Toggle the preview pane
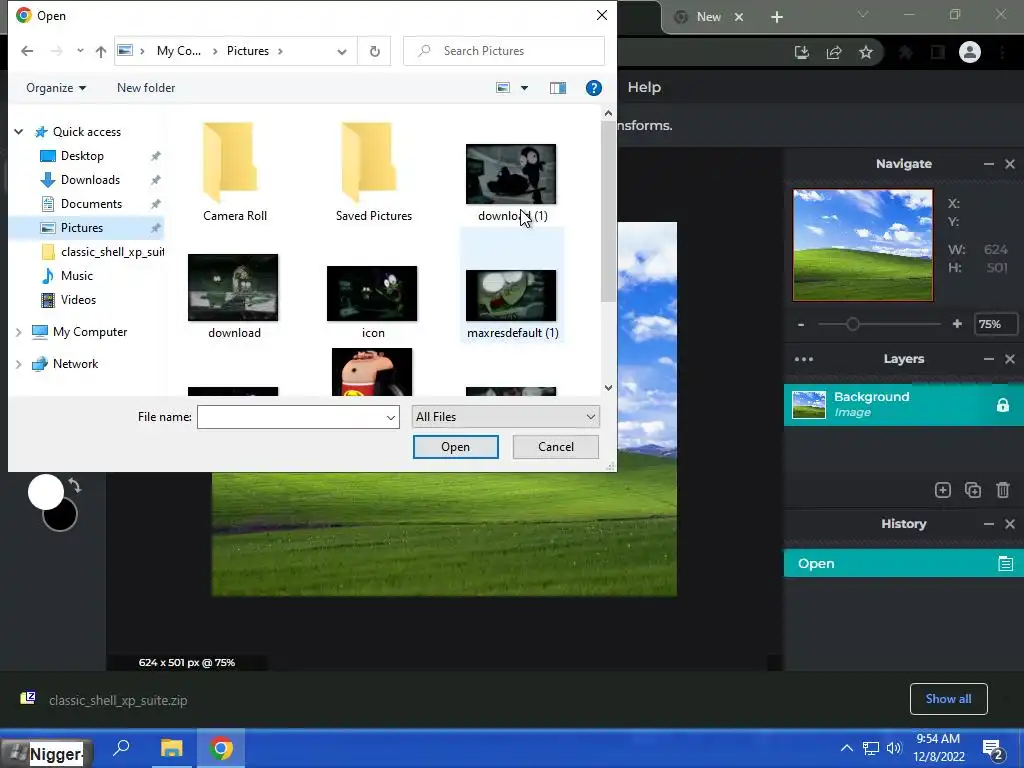 558,88
